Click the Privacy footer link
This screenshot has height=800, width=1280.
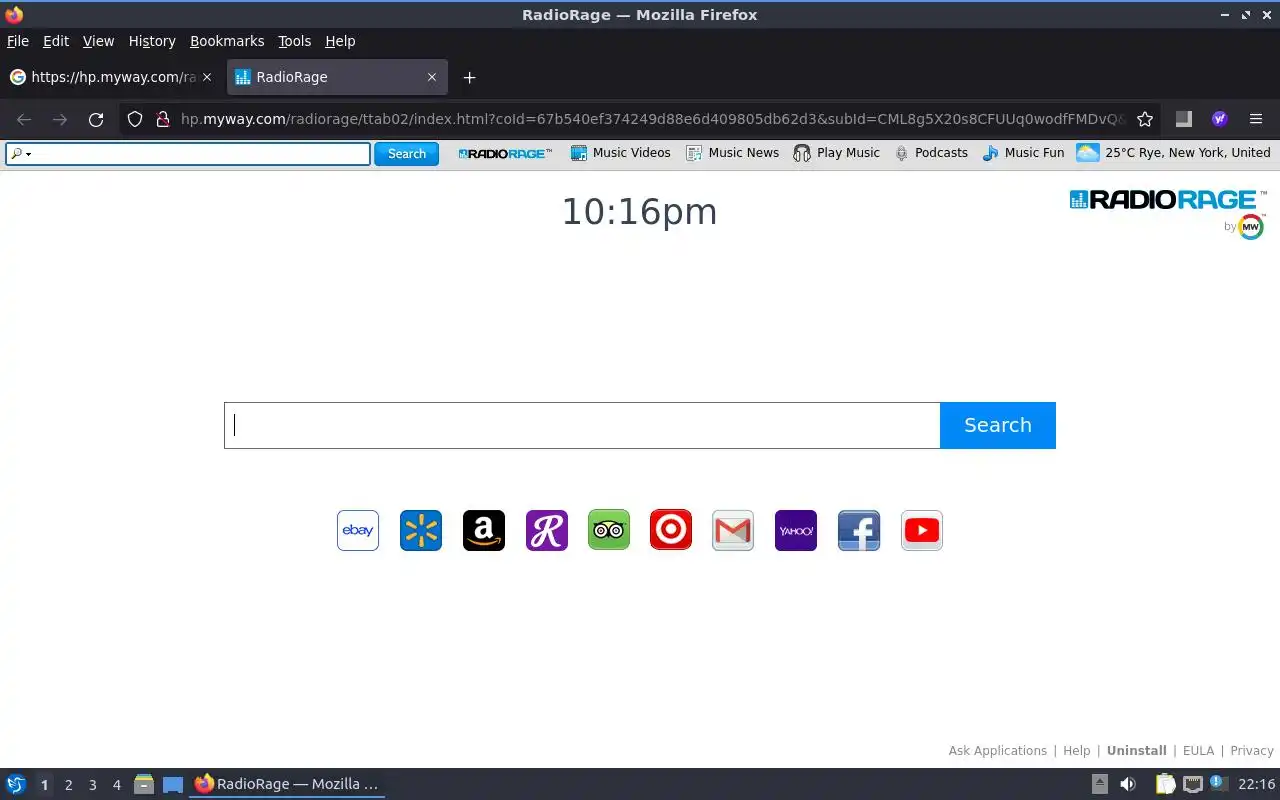(x=1252, y=751)
